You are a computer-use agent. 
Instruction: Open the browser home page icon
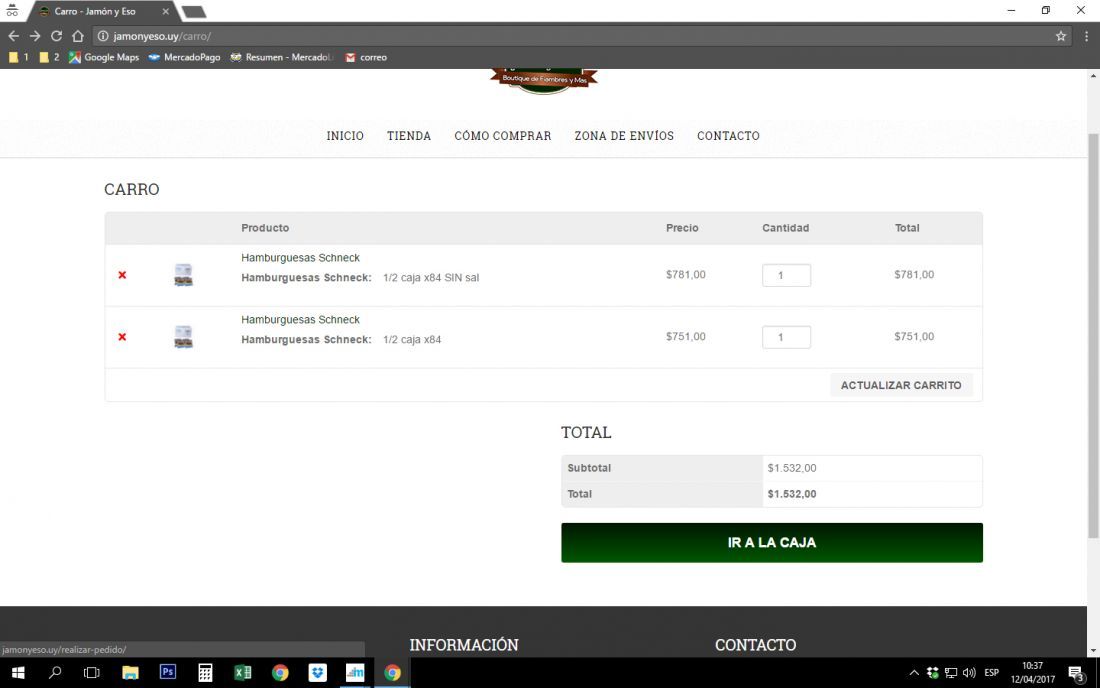[x=78, y=36]
